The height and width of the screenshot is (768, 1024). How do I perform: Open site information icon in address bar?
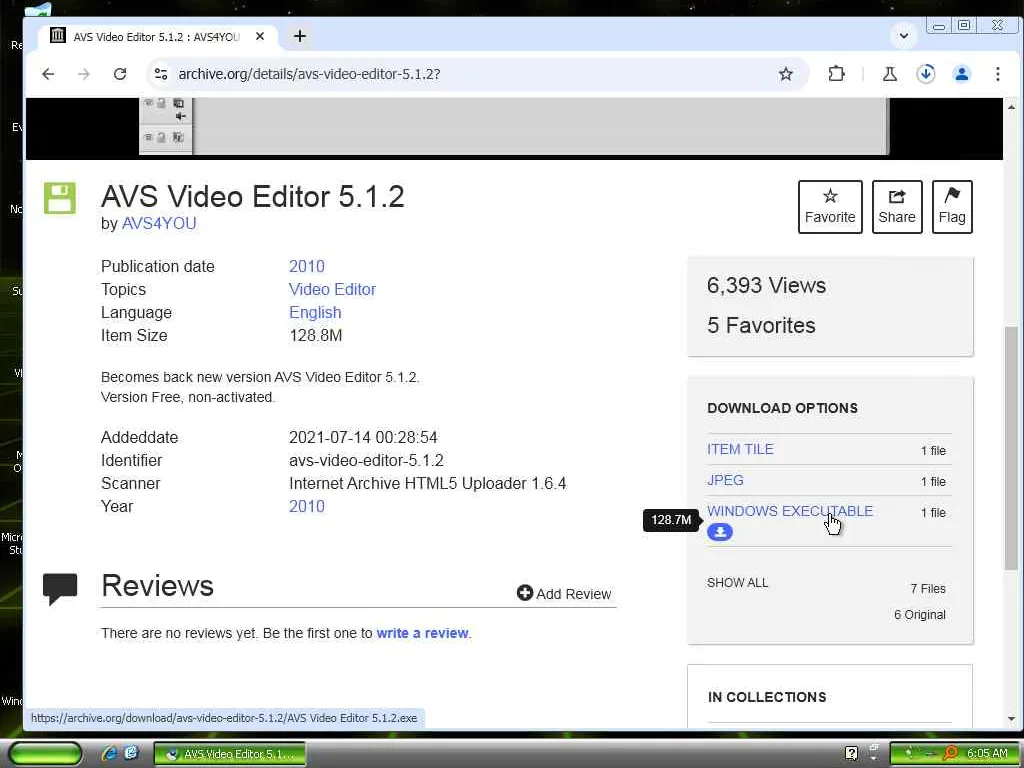coord(161,74)
